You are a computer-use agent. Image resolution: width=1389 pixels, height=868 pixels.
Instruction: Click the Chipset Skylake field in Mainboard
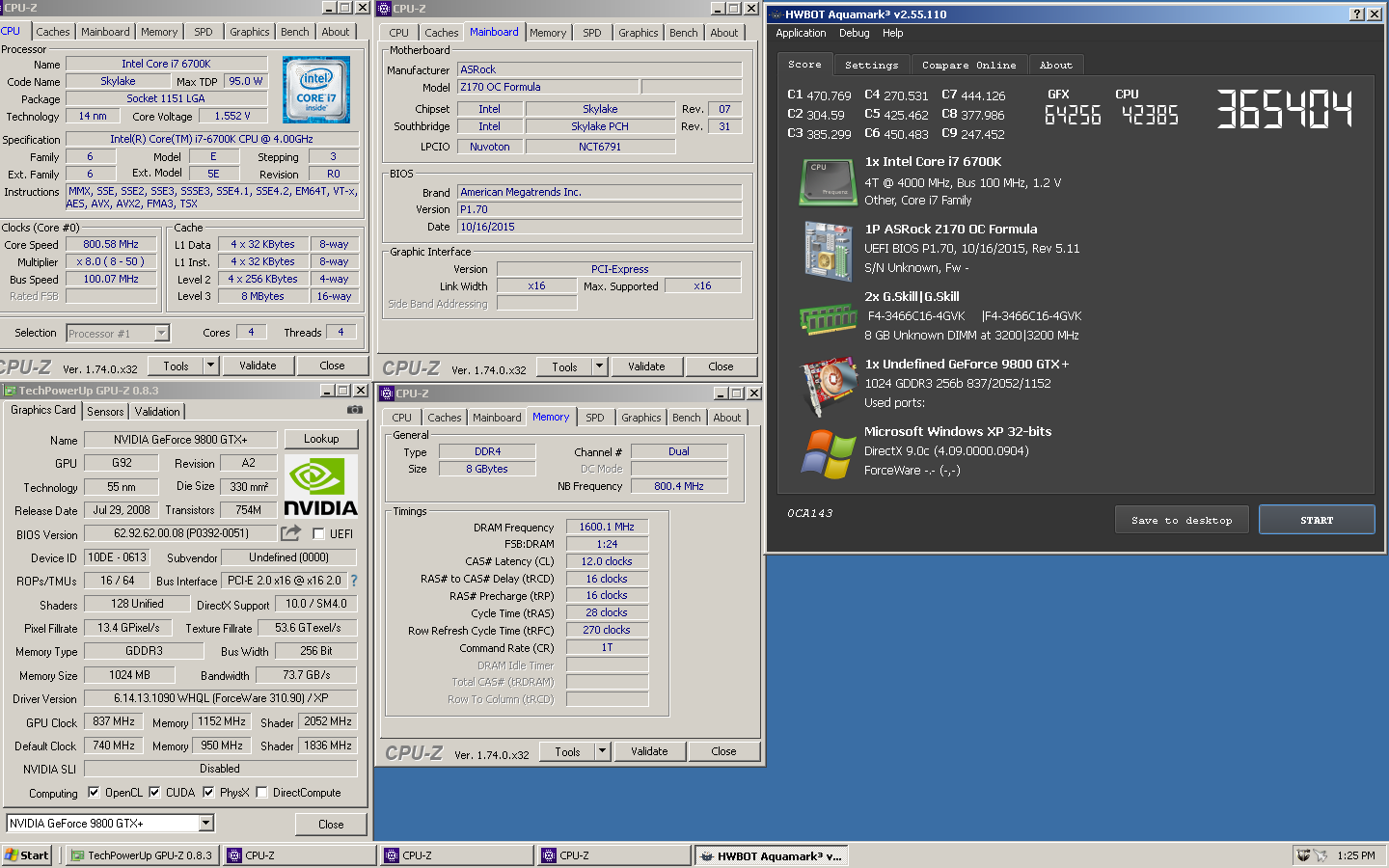pos(600,109)
